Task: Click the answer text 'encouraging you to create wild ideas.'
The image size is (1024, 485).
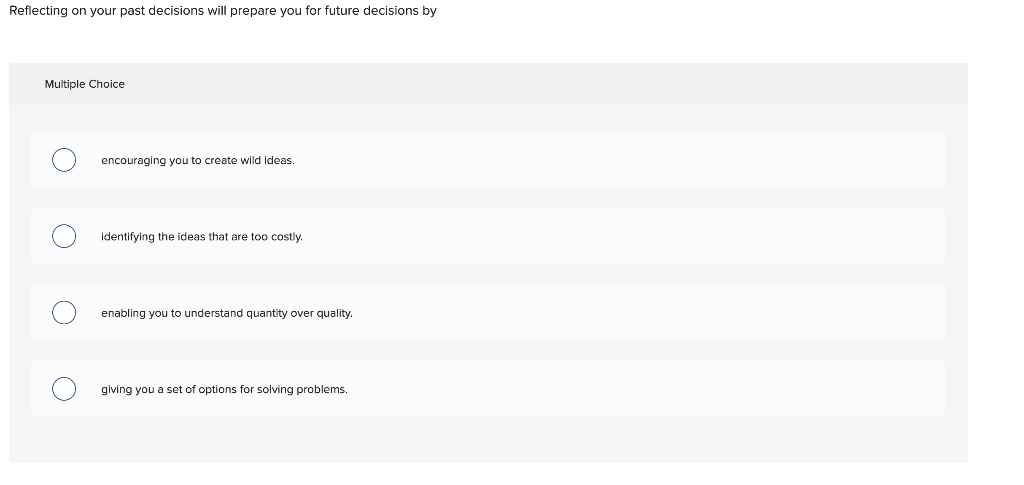Action: pos(197,160)
